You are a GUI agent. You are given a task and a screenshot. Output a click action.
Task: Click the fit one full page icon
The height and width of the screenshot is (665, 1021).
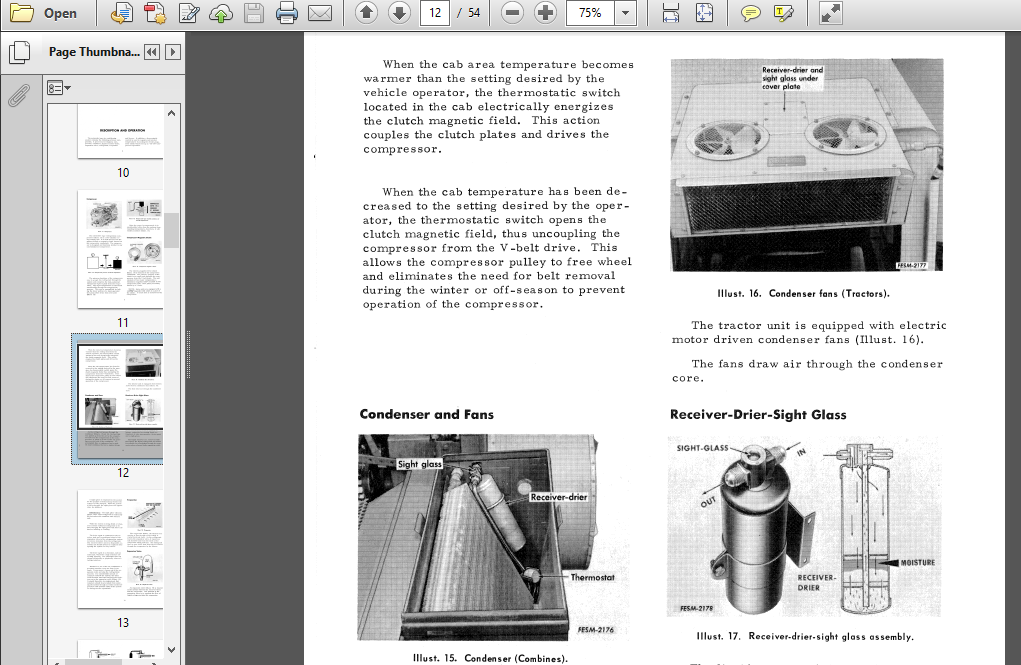705,13
